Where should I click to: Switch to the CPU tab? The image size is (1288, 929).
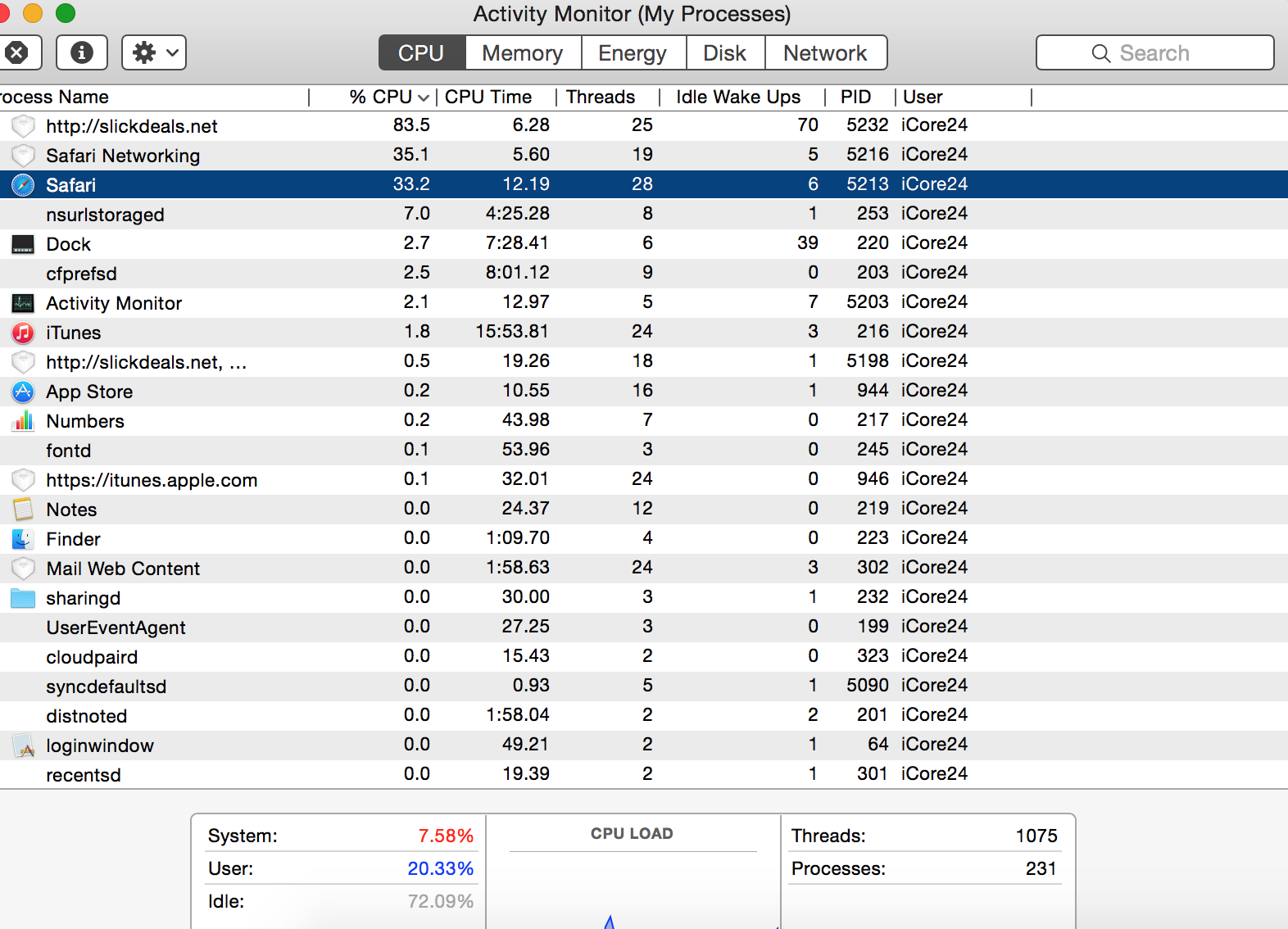pos(421,53)
